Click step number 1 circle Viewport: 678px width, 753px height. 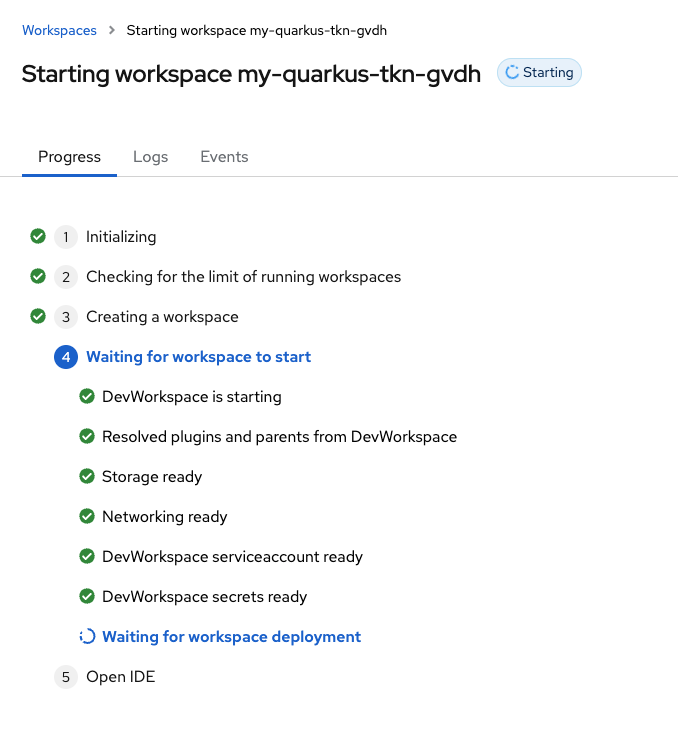[x=66, y=237]
